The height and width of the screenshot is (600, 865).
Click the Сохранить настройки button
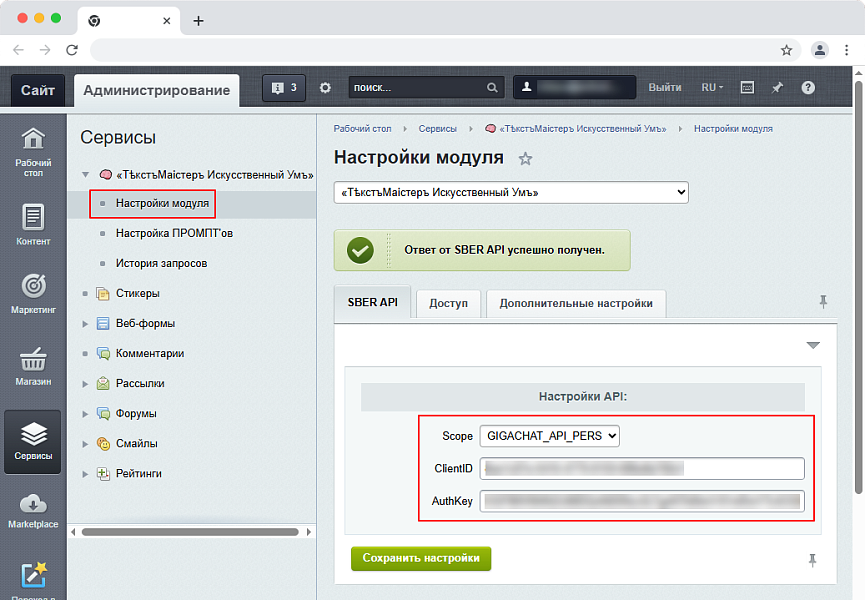pyautogui.click(x=420, y=558)
